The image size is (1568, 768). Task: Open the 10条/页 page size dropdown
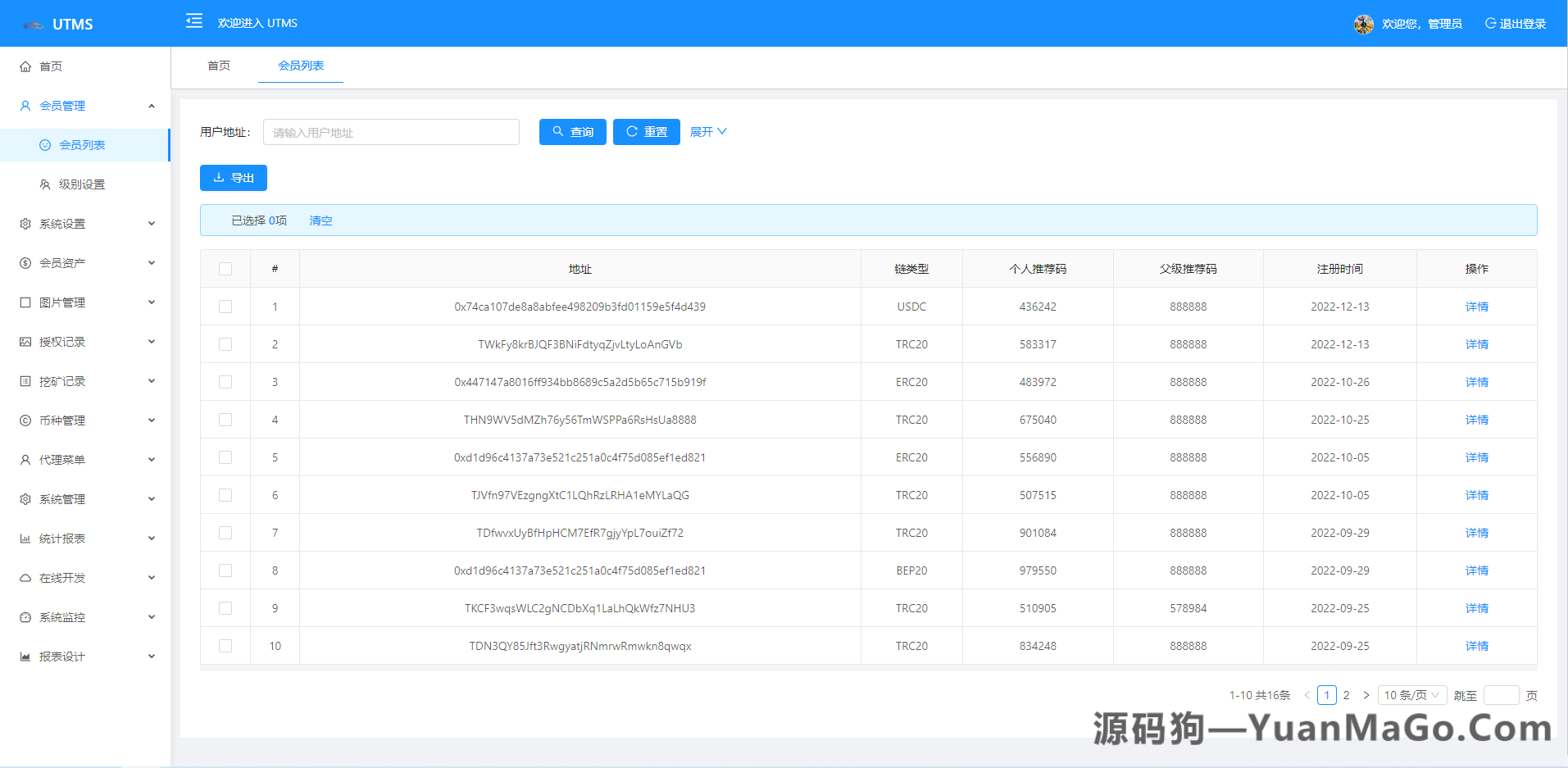(1411, 694)
